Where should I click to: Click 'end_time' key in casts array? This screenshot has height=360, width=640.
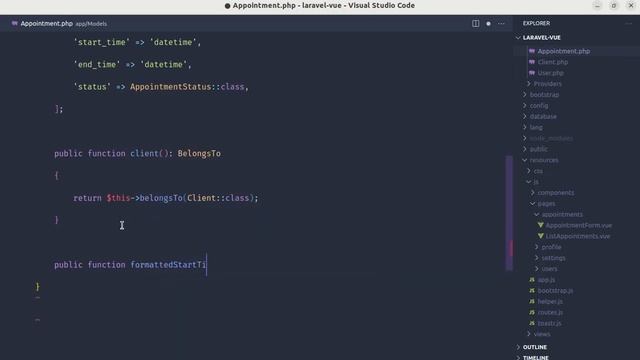click(97, 64)
